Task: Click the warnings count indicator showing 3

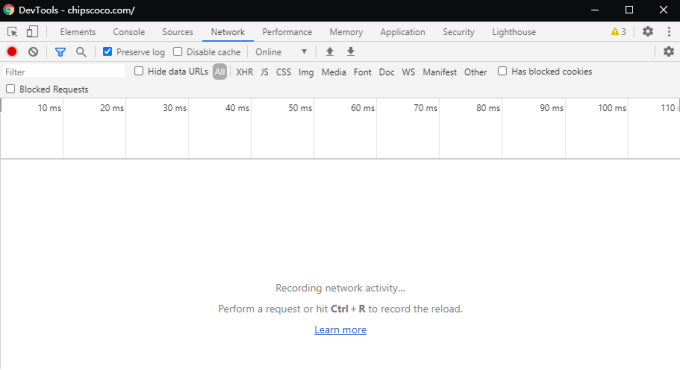Action: (x=618, y=32)
